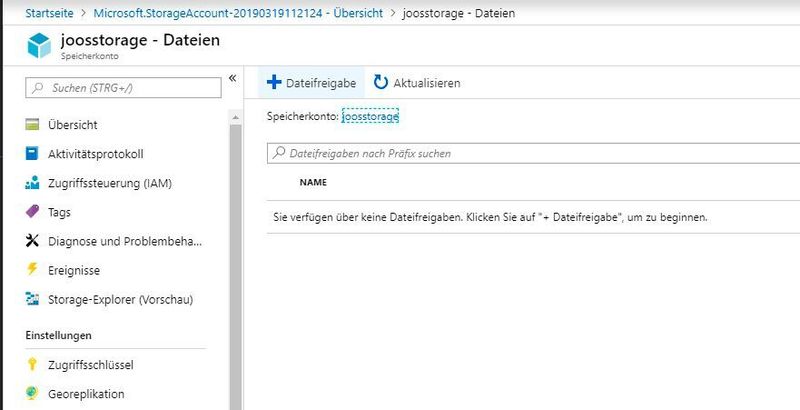Focus the Suchen (STRG+/) sidebar search box
Screen dimensions: 800x410
click(123, 88)
